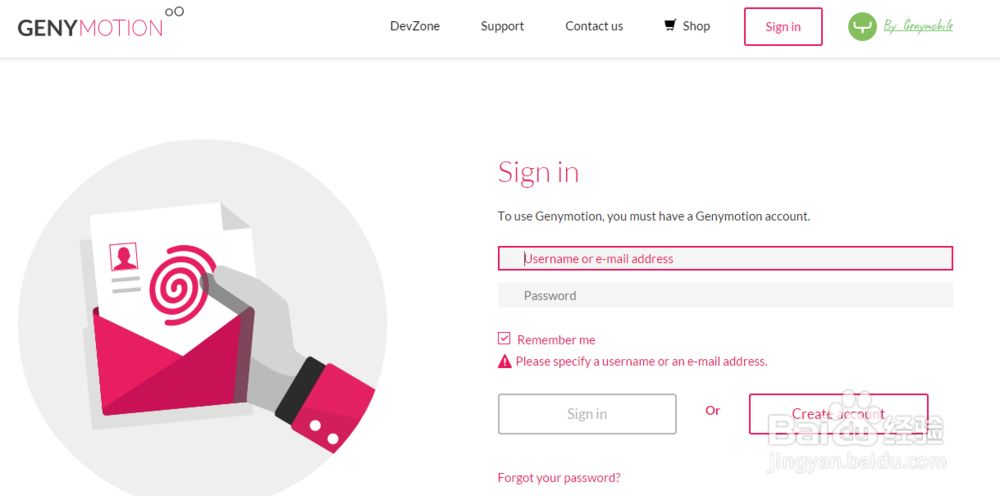Open the Support menu item
The image size is (1000, 496).
click(x=502, y=26)
